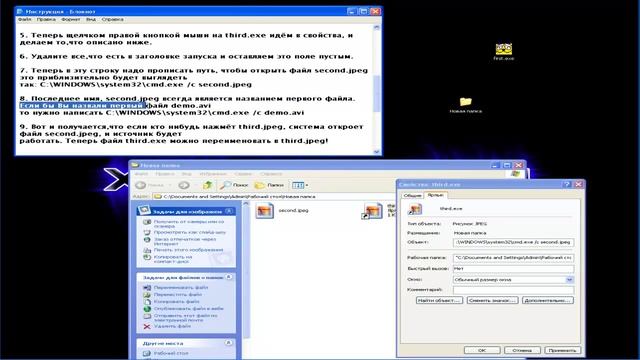Click the third.exe icon in Properties dialog

click(415, 209)
